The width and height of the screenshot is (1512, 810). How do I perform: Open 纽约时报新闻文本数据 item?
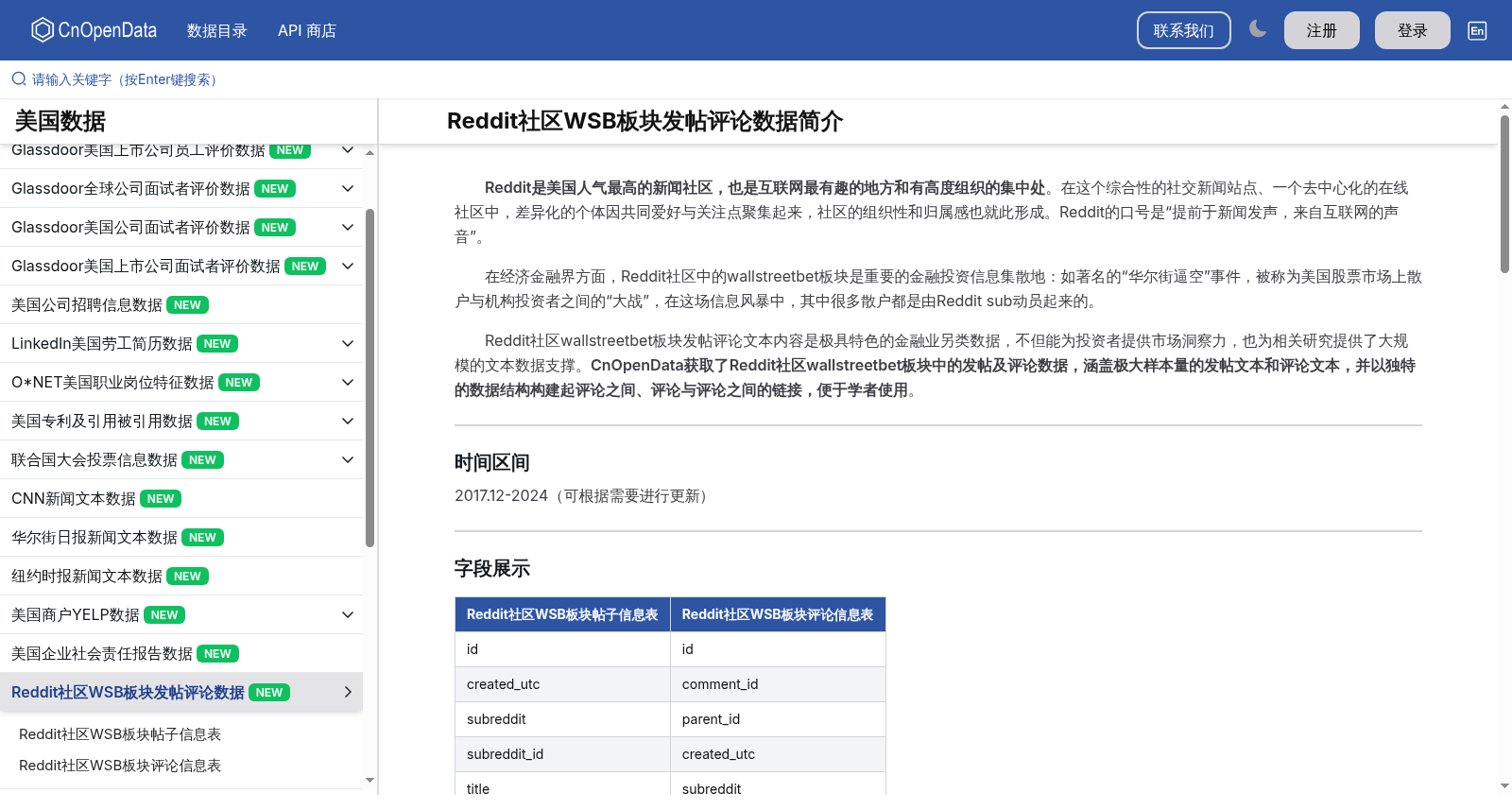pyautogui.click(x=181, y=576)
